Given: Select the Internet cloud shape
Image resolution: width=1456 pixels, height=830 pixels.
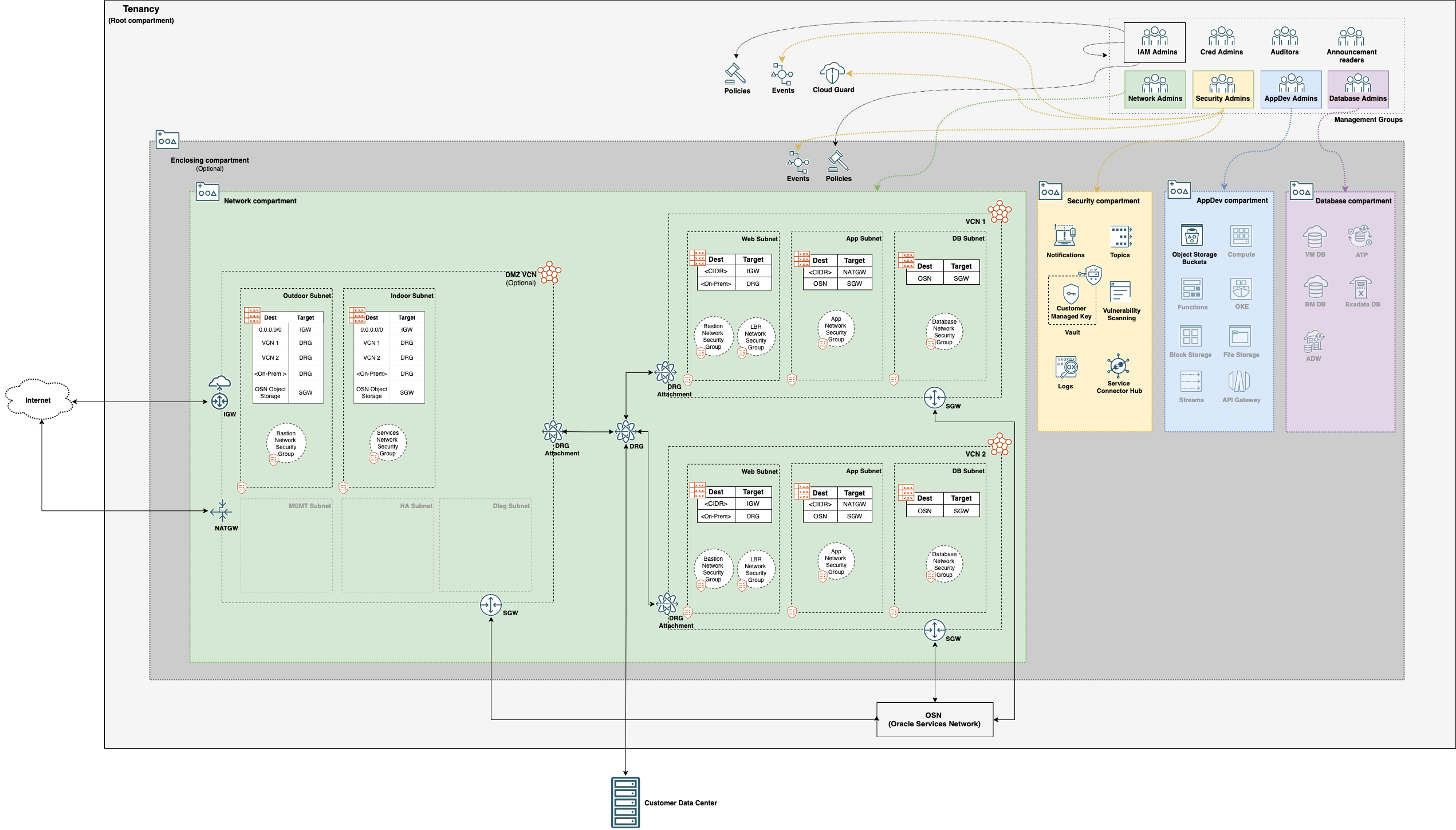Looking at the screenshot, I should click(38, 399).
